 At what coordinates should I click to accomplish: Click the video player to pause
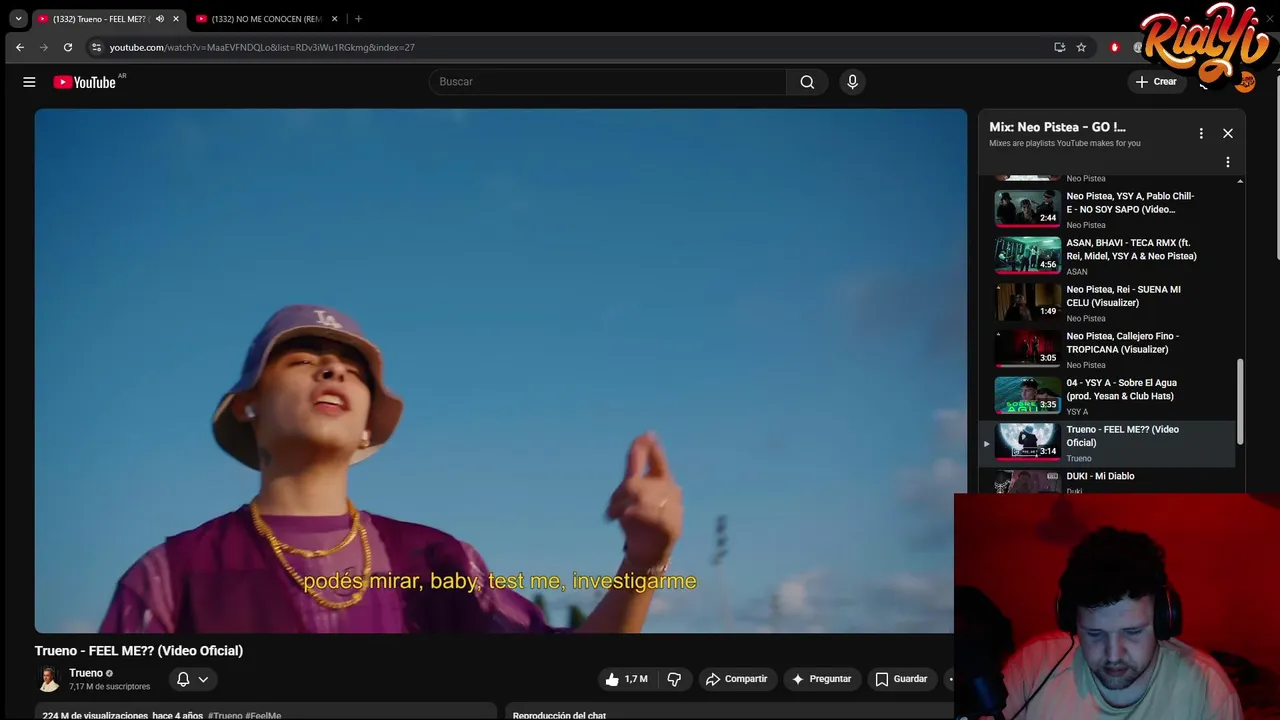coord(501,370)
